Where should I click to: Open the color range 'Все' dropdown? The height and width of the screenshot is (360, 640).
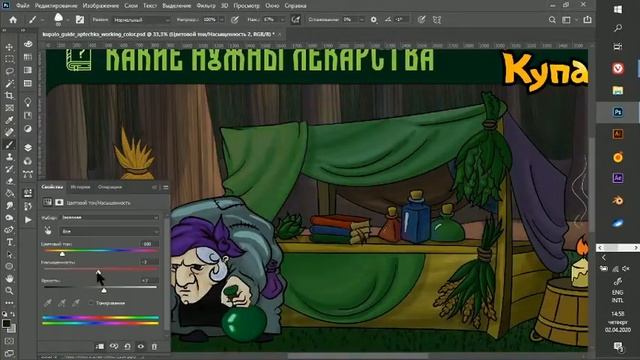[110, 231]
